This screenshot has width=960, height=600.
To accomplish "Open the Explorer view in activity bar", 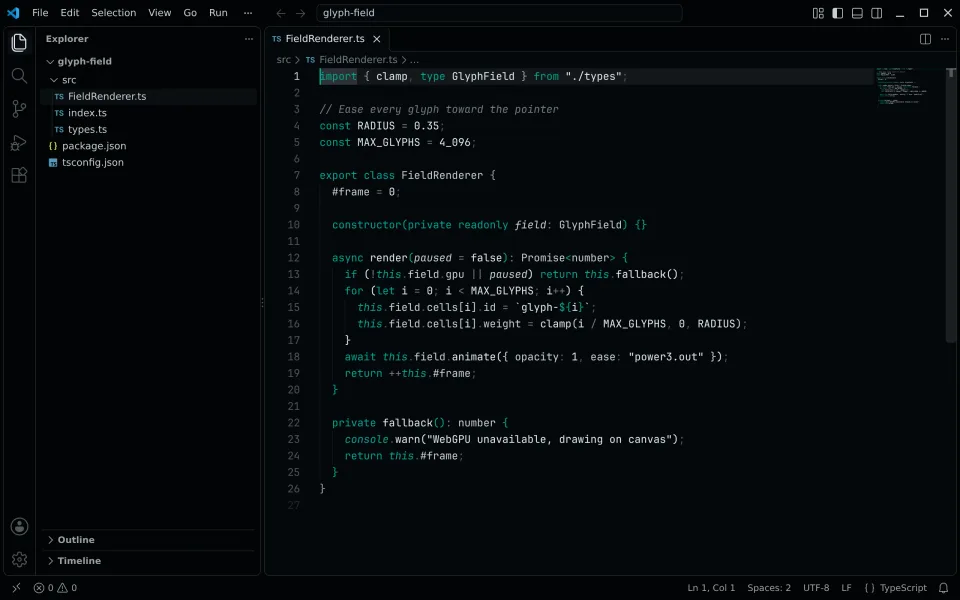I will 19,42.
